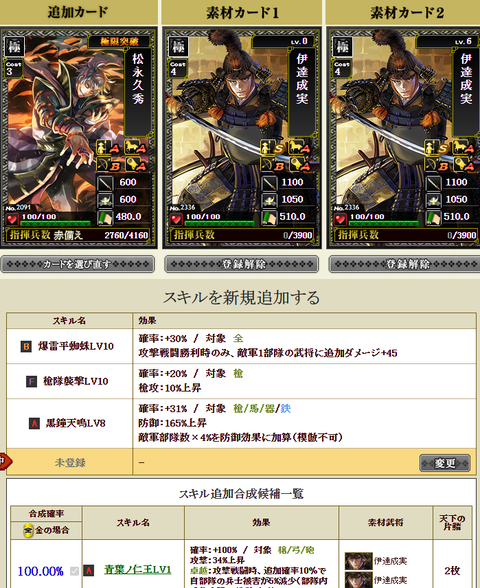Screen dimensions: 480x588
Task: Click the gold coin icon beside 金の場合
Action: pyautogui.click(x=28, y=531)
